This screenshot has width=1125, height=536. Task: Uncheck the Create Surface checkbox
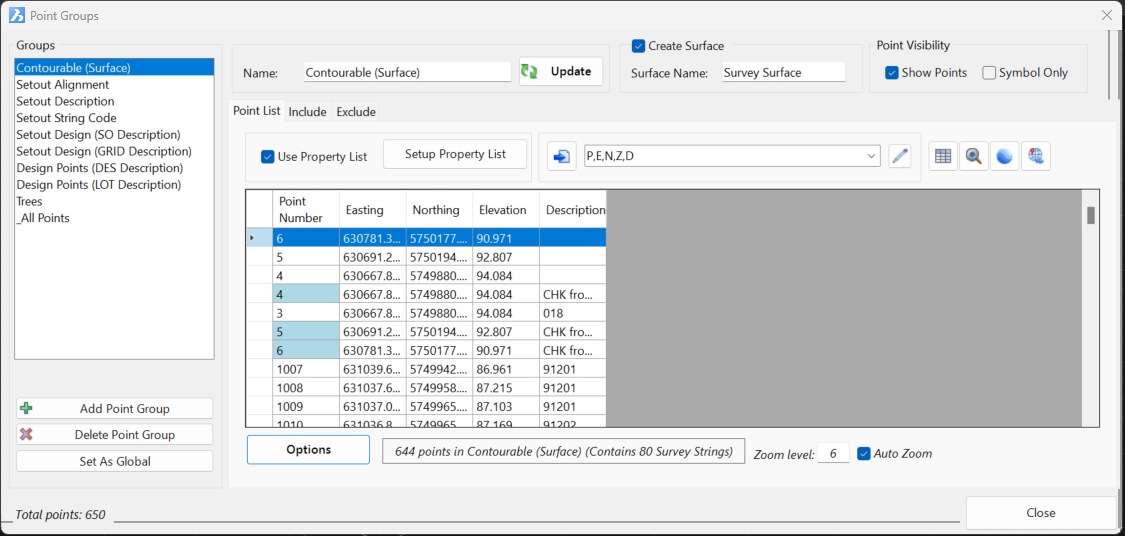click(639, 46)
